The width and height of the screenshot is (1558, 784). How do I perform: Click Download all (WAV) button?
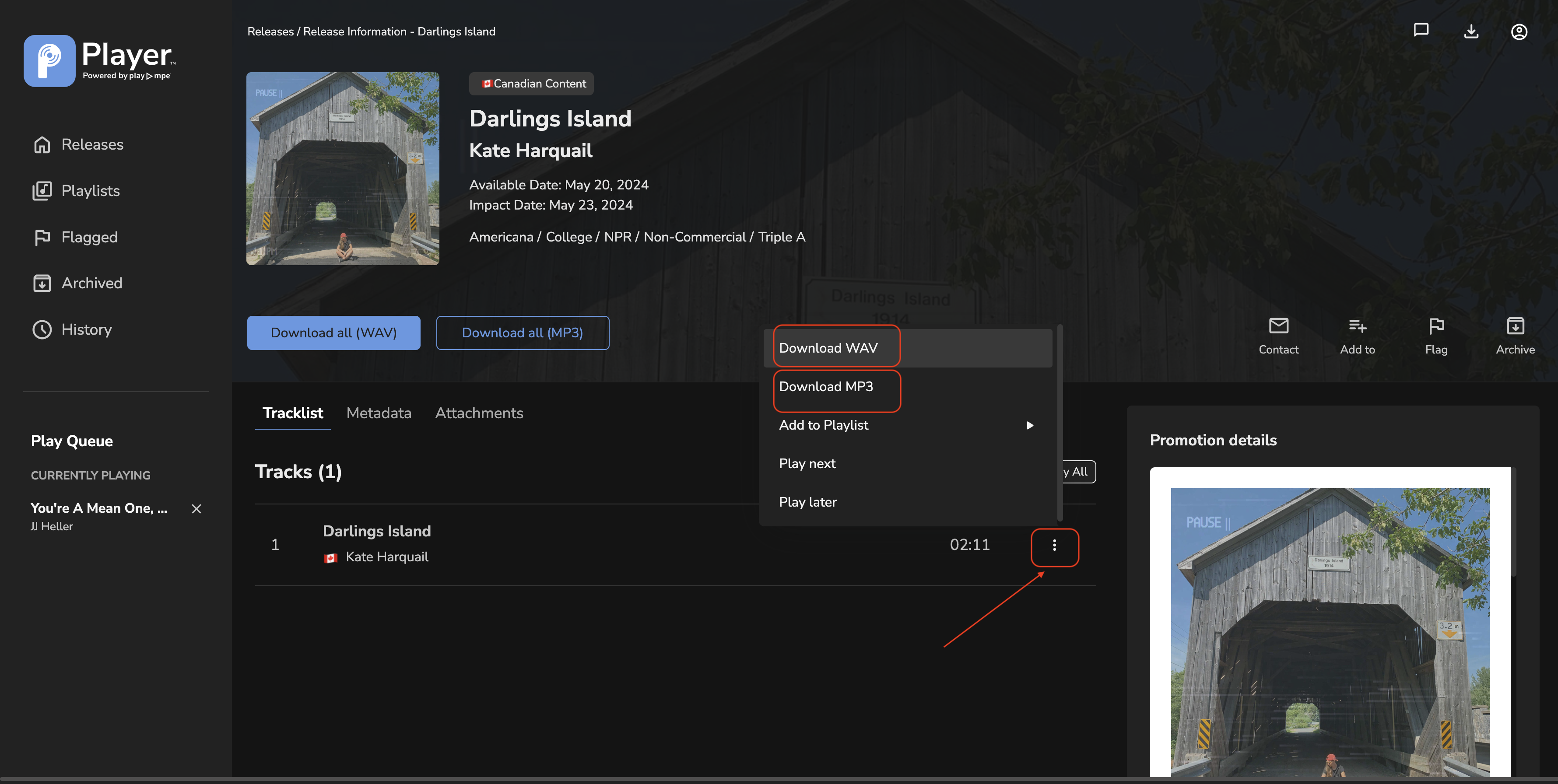point(333,333)
